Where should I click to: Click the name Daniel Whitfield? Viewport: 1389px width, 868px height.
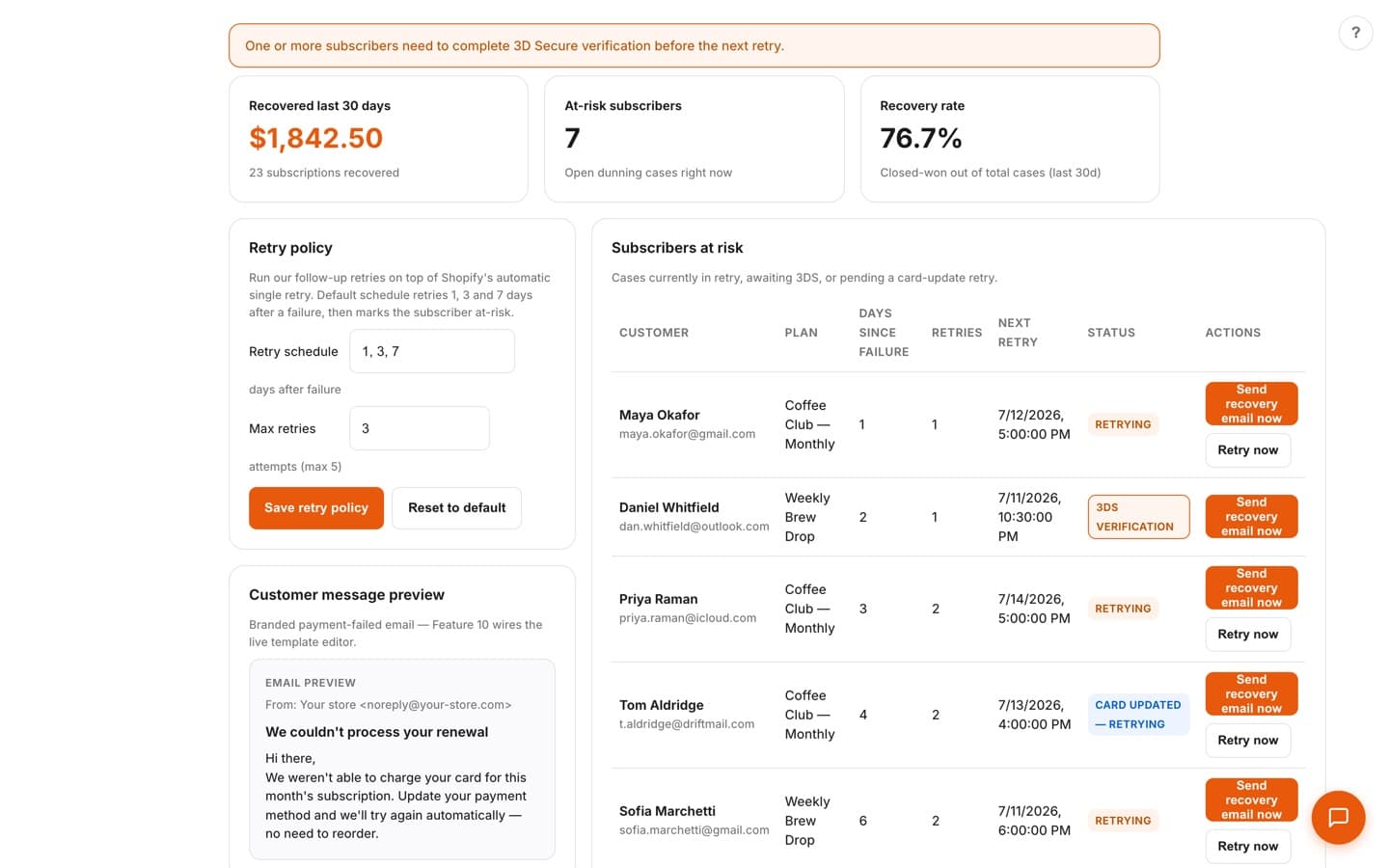click(x=668, y=507)
